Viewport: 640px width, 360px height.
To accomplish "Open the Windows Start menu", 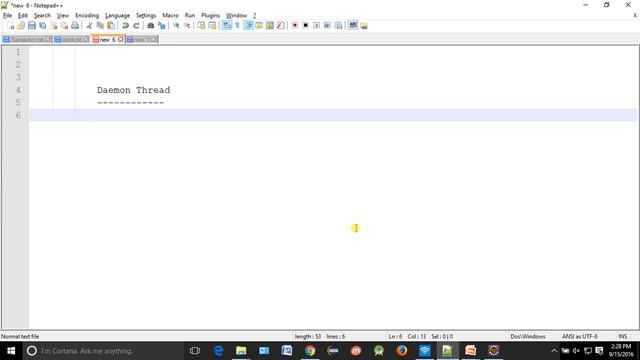I will [x=11, y=351].
